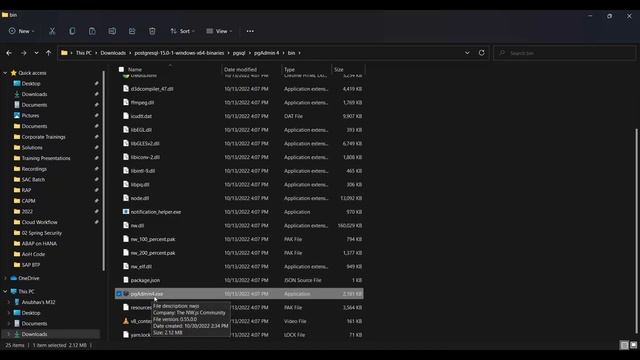Sort by the Name column header

[135, 69]
